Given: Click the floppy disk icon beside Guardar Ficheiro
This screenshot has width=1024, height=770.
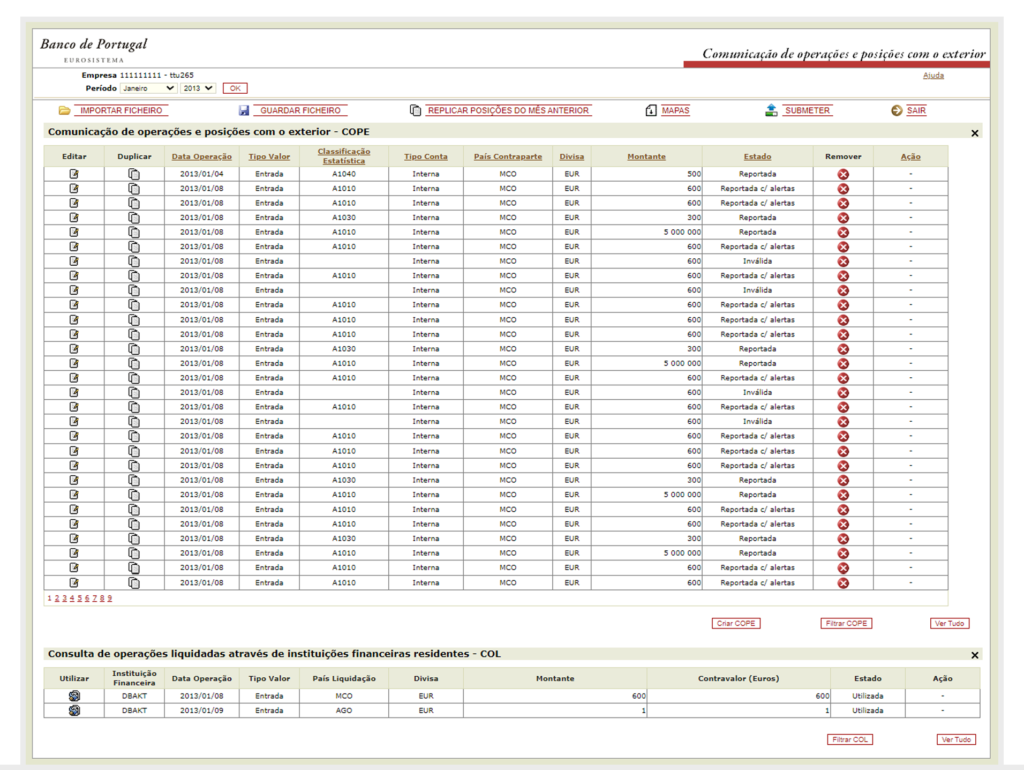Looking at the screenshot, I should tap(244, 110).
